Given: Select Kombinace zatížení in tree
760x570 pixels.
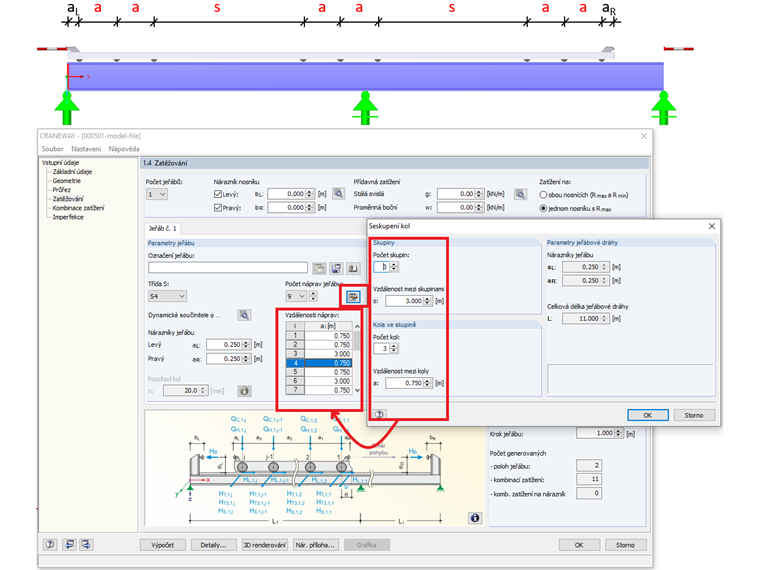Looking at the screenshot, I should click(78, 208).
